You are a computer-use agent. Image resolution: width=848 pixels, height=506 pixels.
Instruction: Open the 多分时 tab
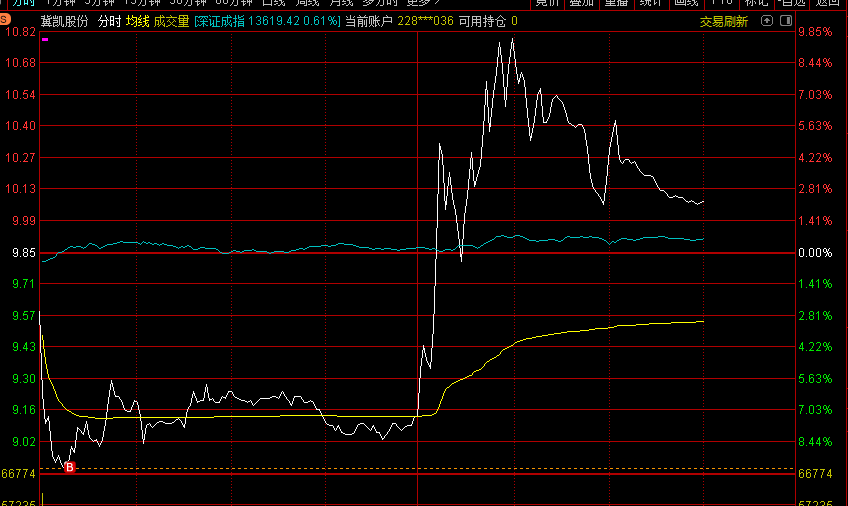point(380,3)
